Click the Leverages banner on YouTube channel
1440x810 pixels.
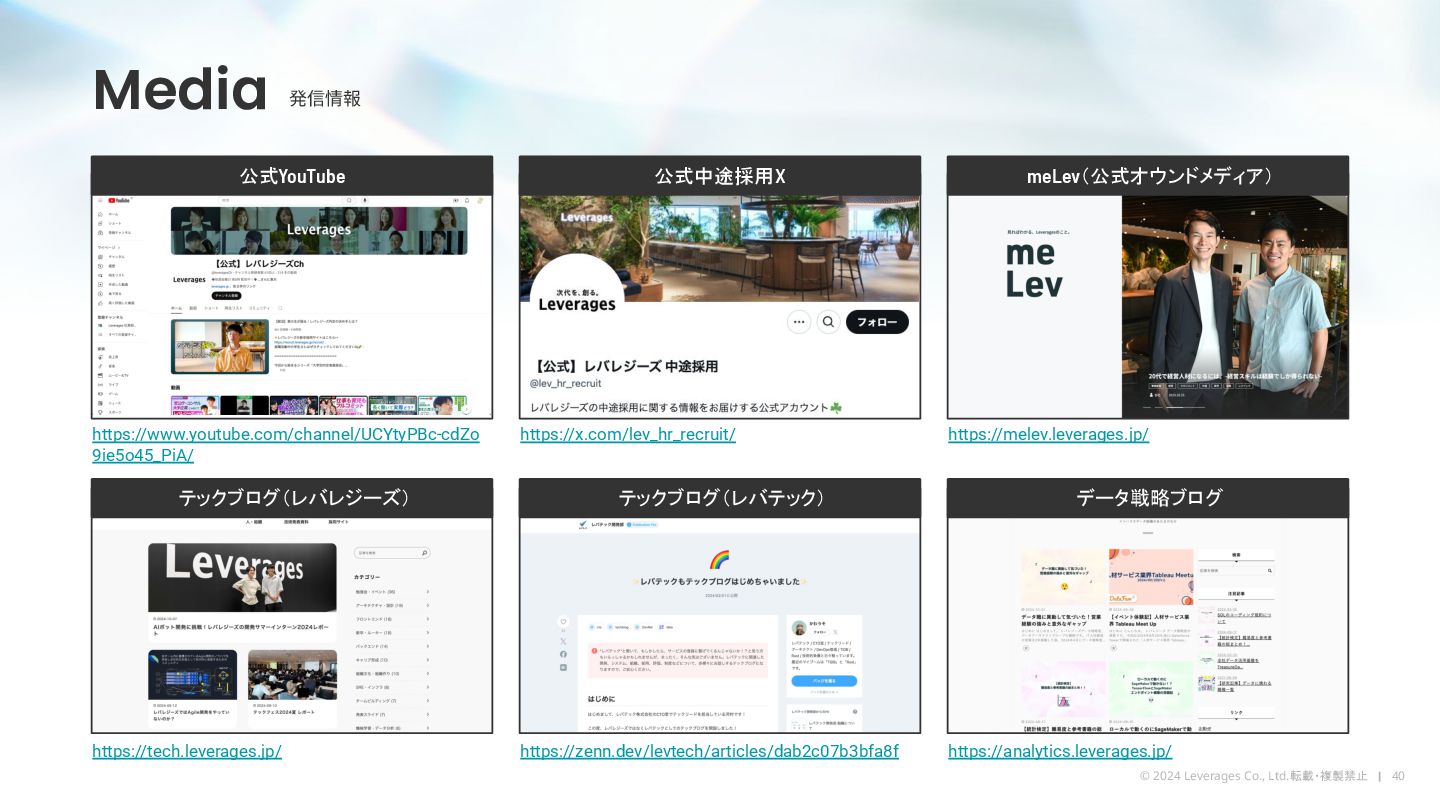coord(319,231)
